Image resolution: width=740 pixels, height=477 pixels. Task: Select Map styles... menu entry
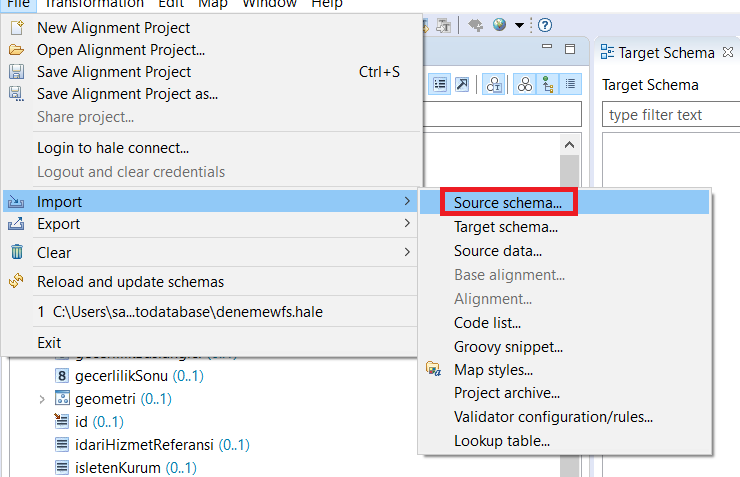point(564,369)
